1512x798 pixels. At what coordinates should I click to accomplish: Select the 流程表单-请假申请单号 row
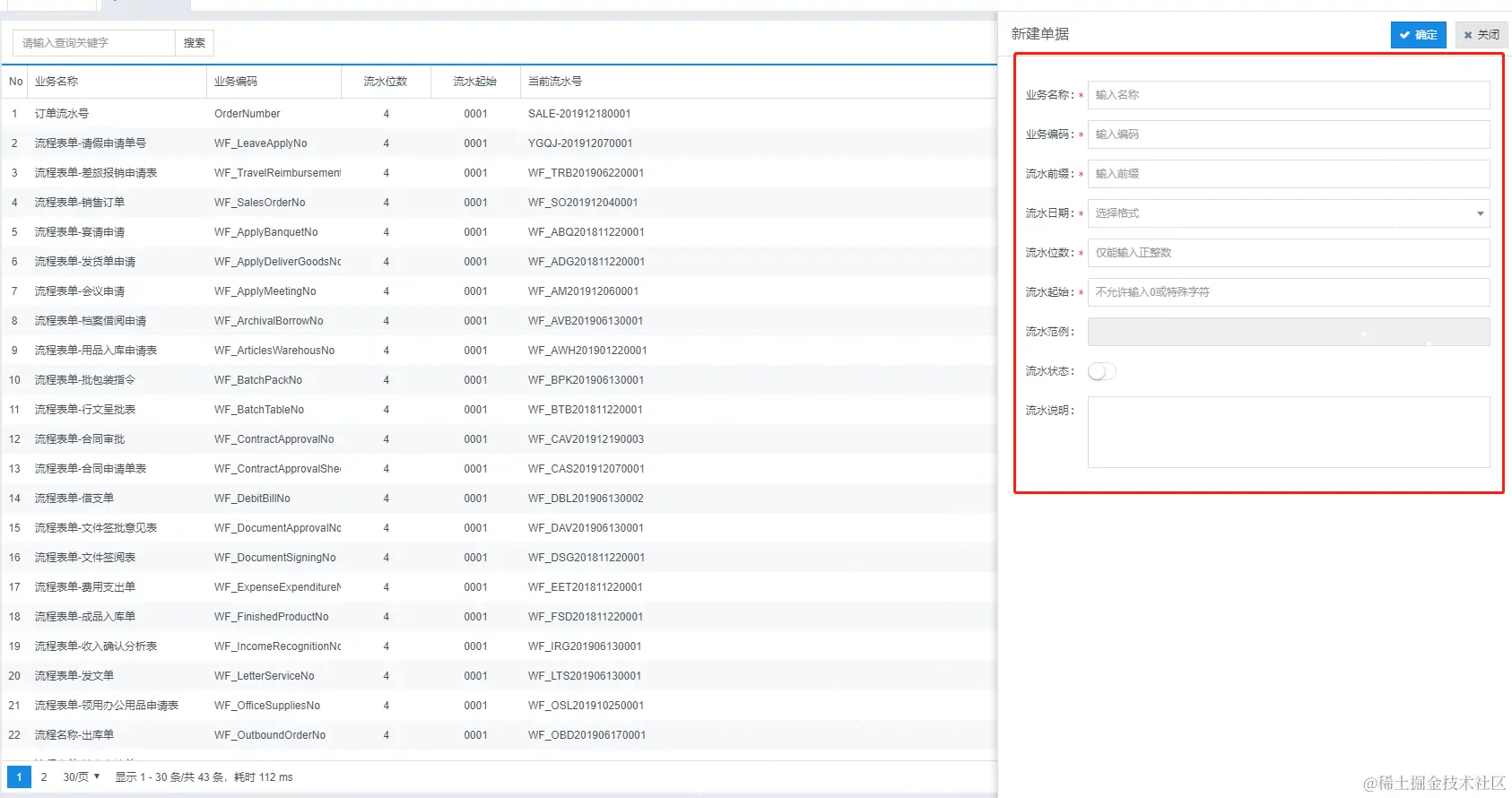(x=500, y=143)
